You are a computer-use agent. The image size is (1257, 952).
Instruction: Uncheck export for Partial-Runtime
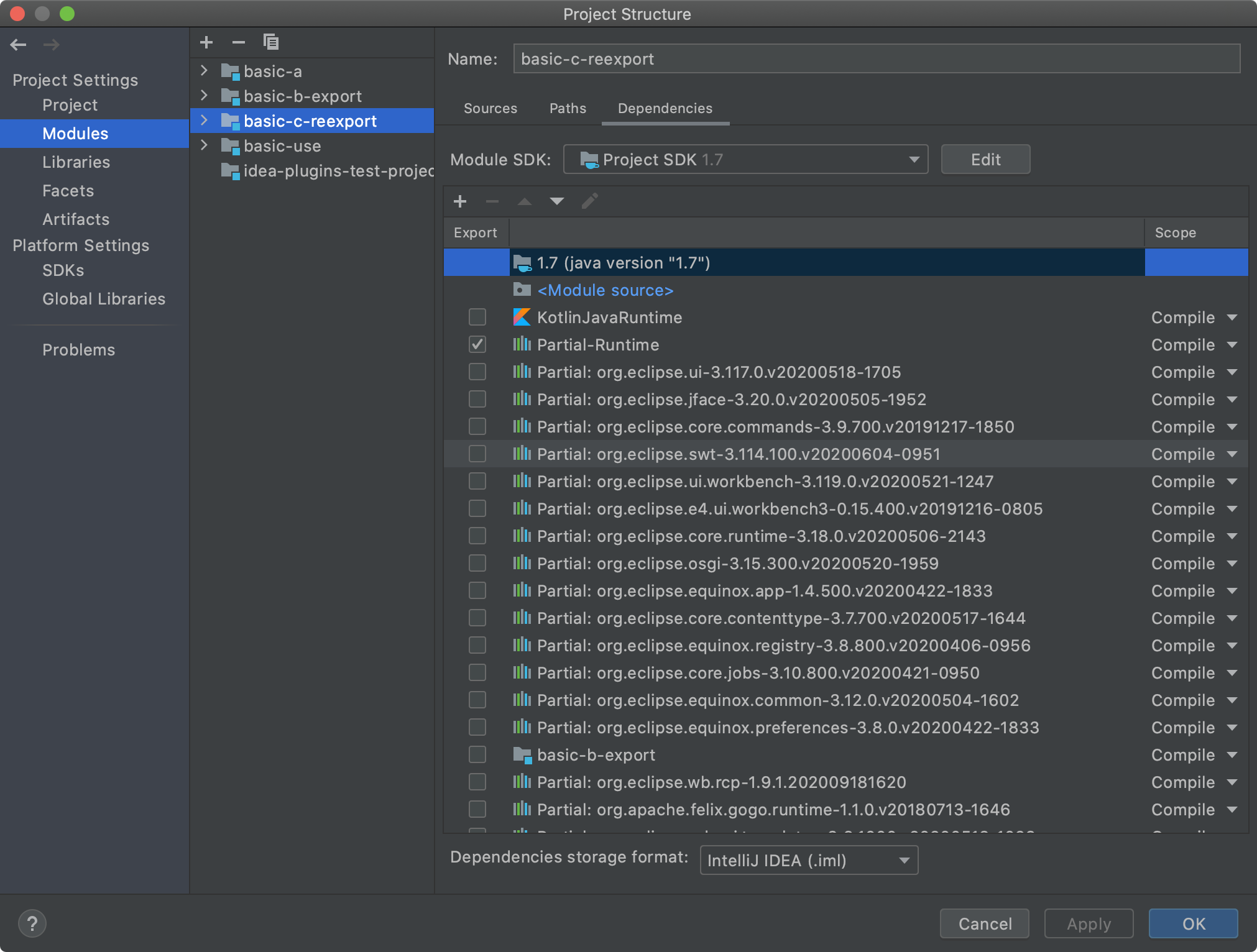(x=477, y=345)
